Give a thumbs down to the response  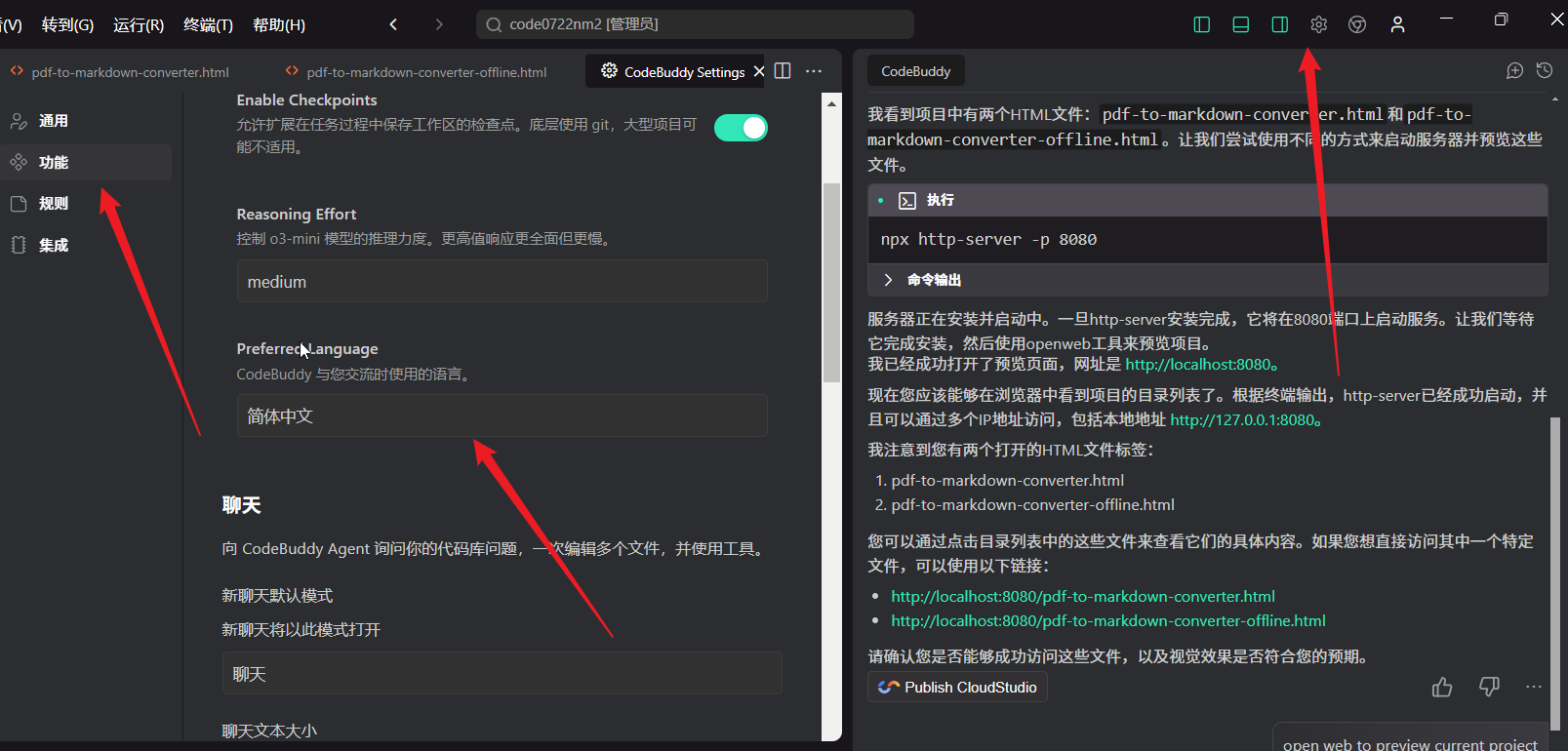coord(1489,688)
